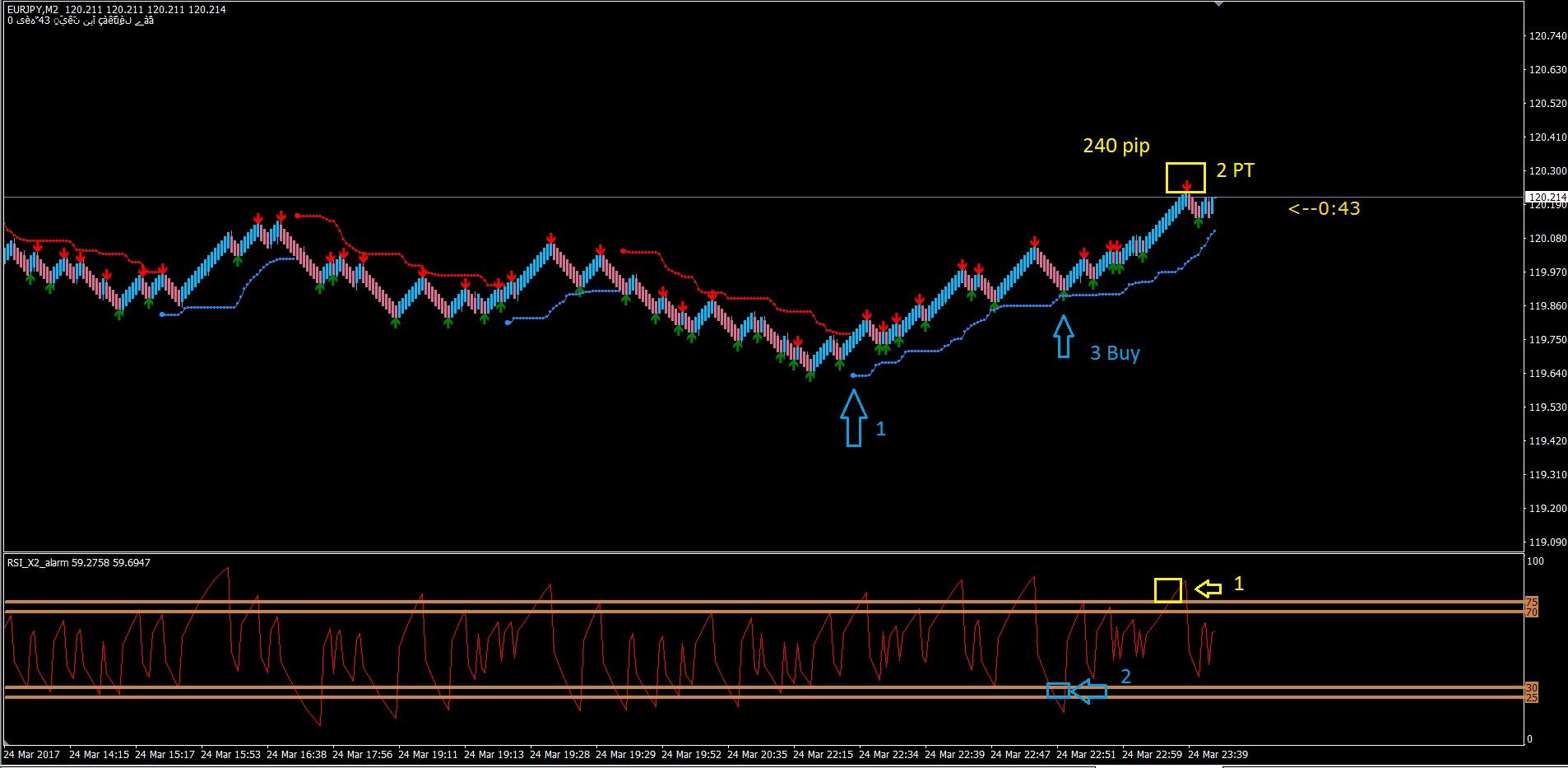Screen dimensions: 1568x768
Task: Click the current price label 120.214
Action: click(x=1547, y=197)
